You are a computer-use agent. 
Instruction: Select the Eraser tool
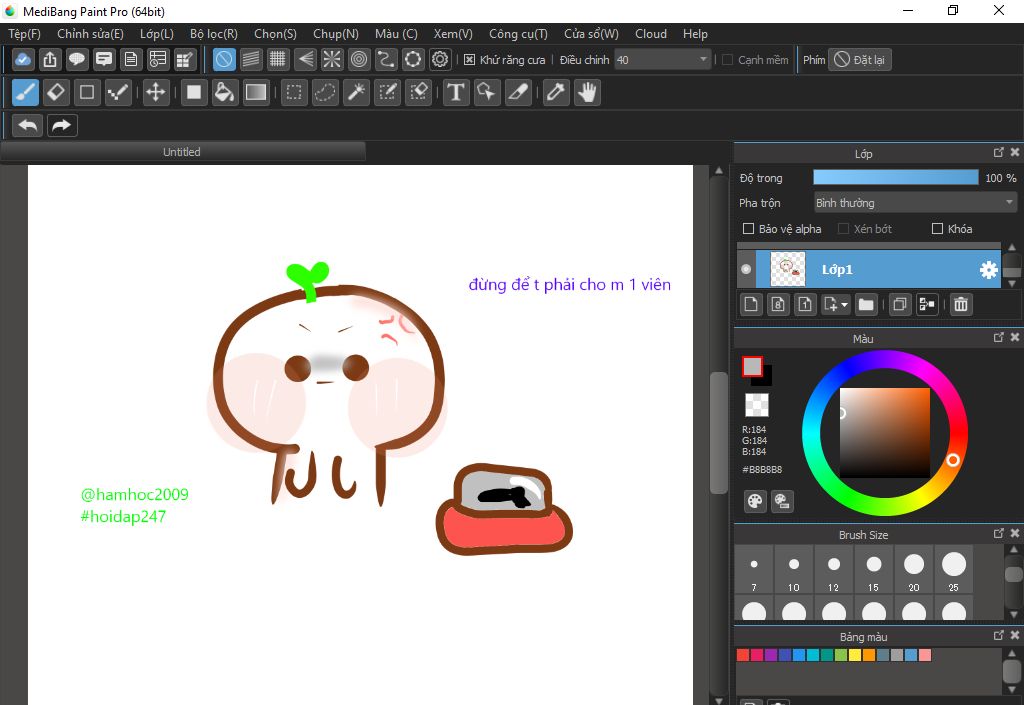point(56,92)
